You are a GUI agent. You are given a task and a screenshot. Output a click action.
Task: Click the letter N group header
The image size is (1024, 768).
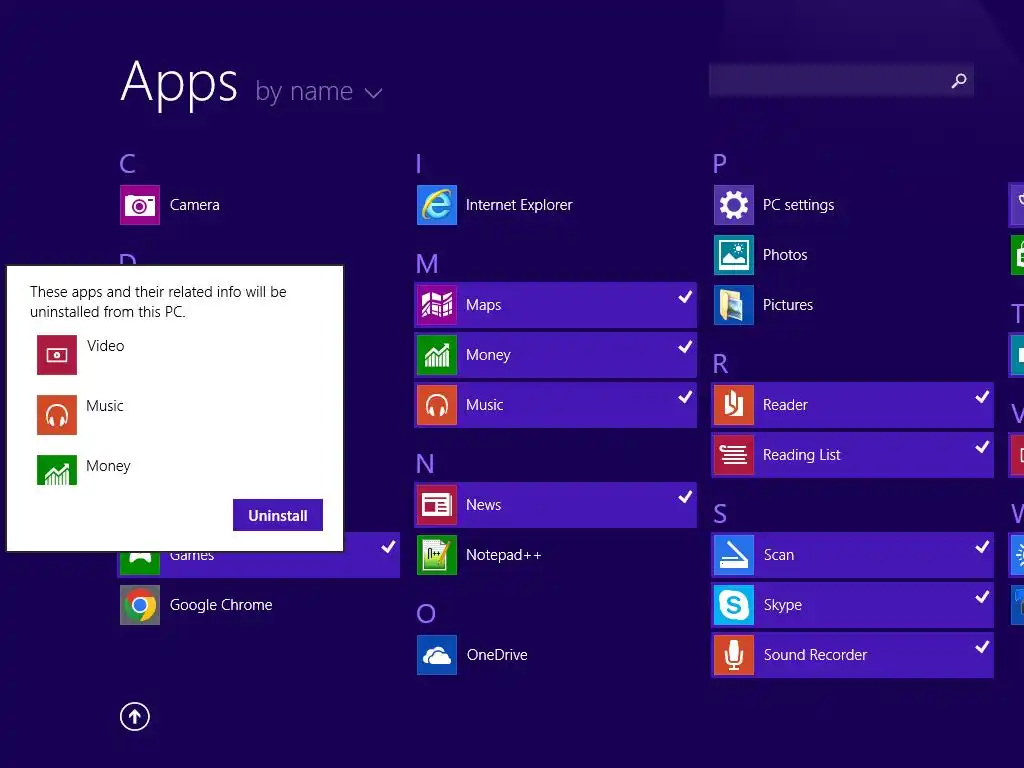pos(425,464)
